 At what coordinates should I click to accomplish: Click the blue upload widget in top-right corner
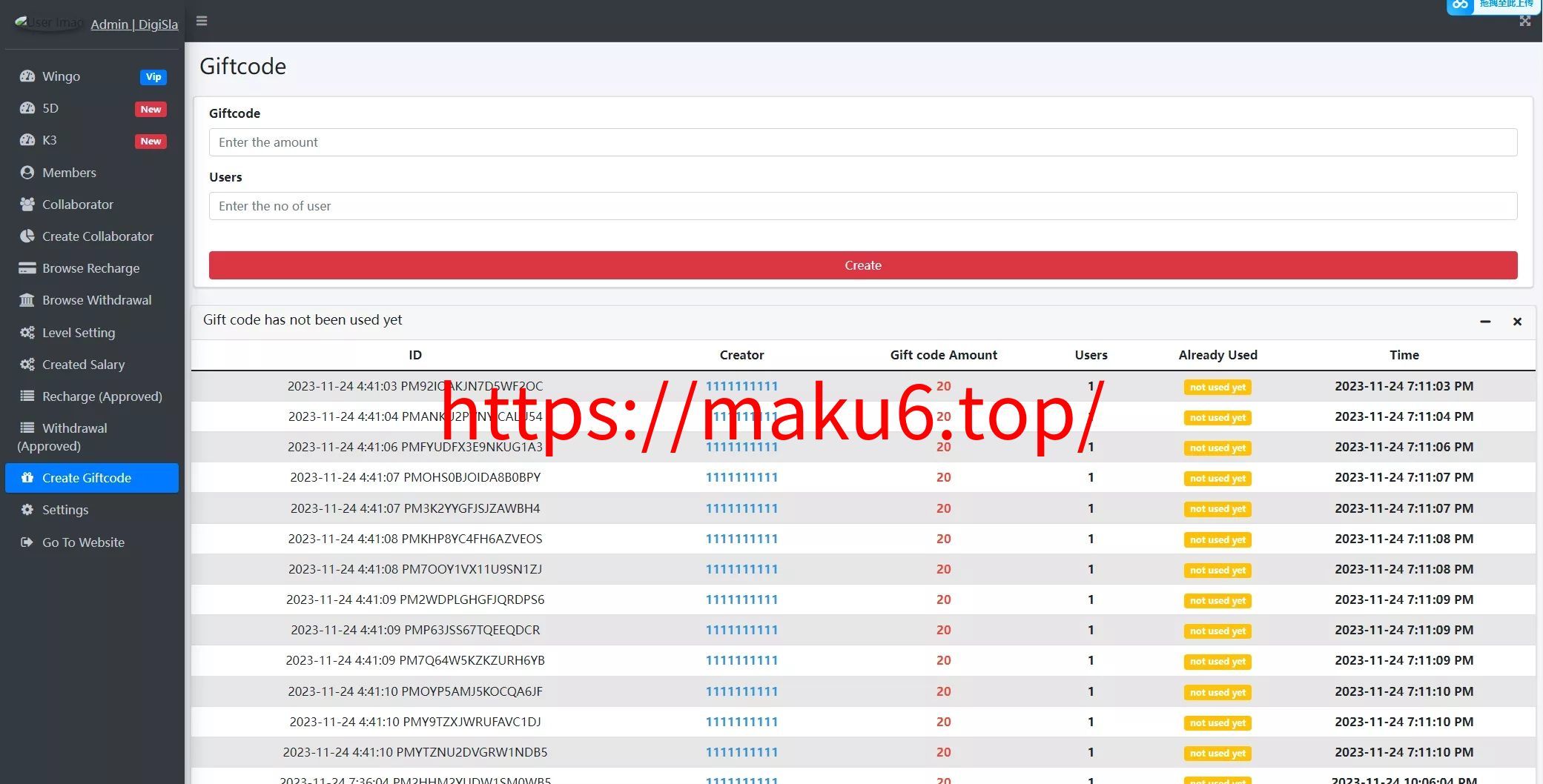(x=1494, y=6)
